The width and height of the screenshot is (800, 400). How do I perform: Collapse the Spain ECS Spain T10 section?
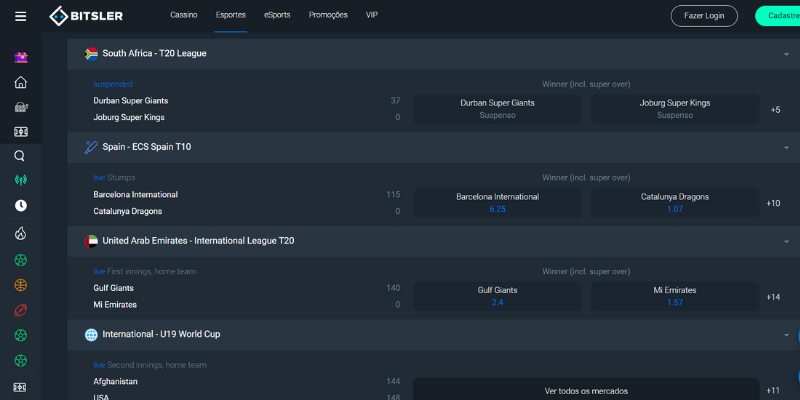pyautogui.click(x=786, y=147)
